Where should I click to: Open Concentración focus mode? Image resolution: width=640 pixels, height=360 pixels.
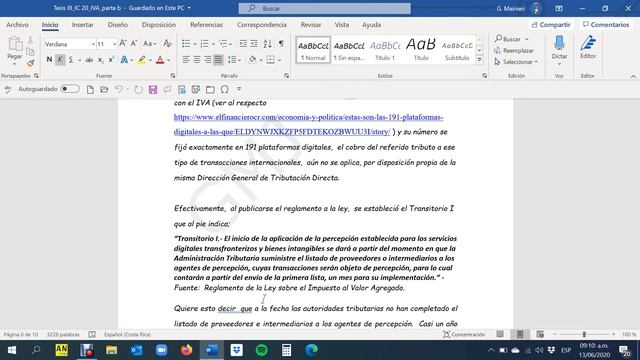(x=464, y=334)
